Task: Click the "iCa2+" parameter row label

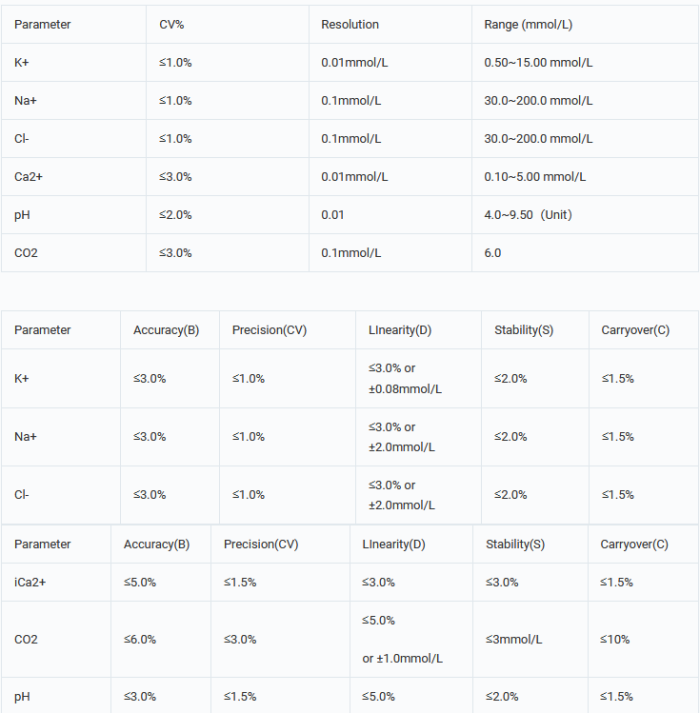Action: click(30, 582)
